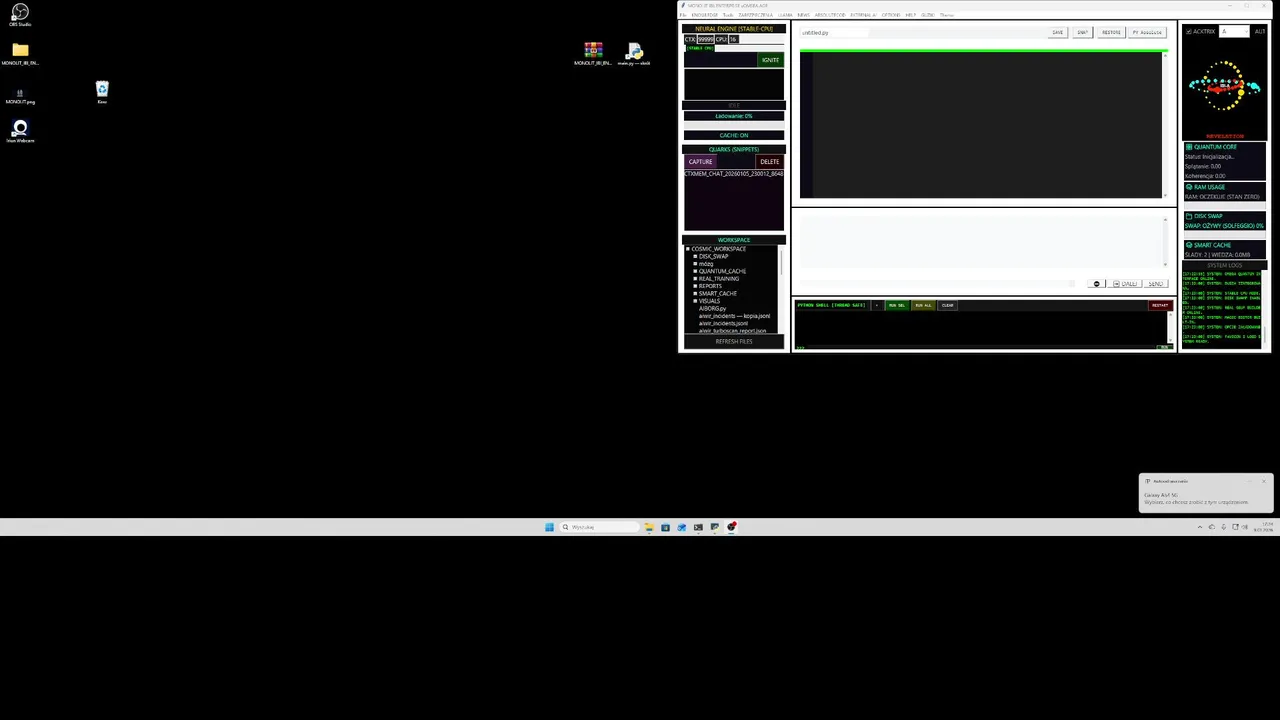
Task: Click the DALEJ button
Action: [x=1126, y=284]
